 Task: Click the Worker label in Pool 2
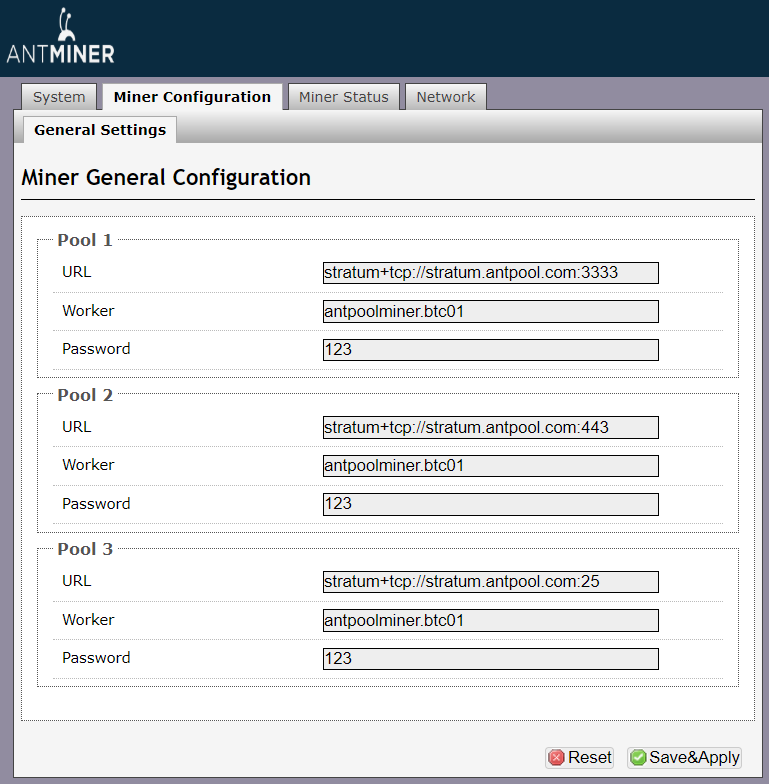[88, 465]
